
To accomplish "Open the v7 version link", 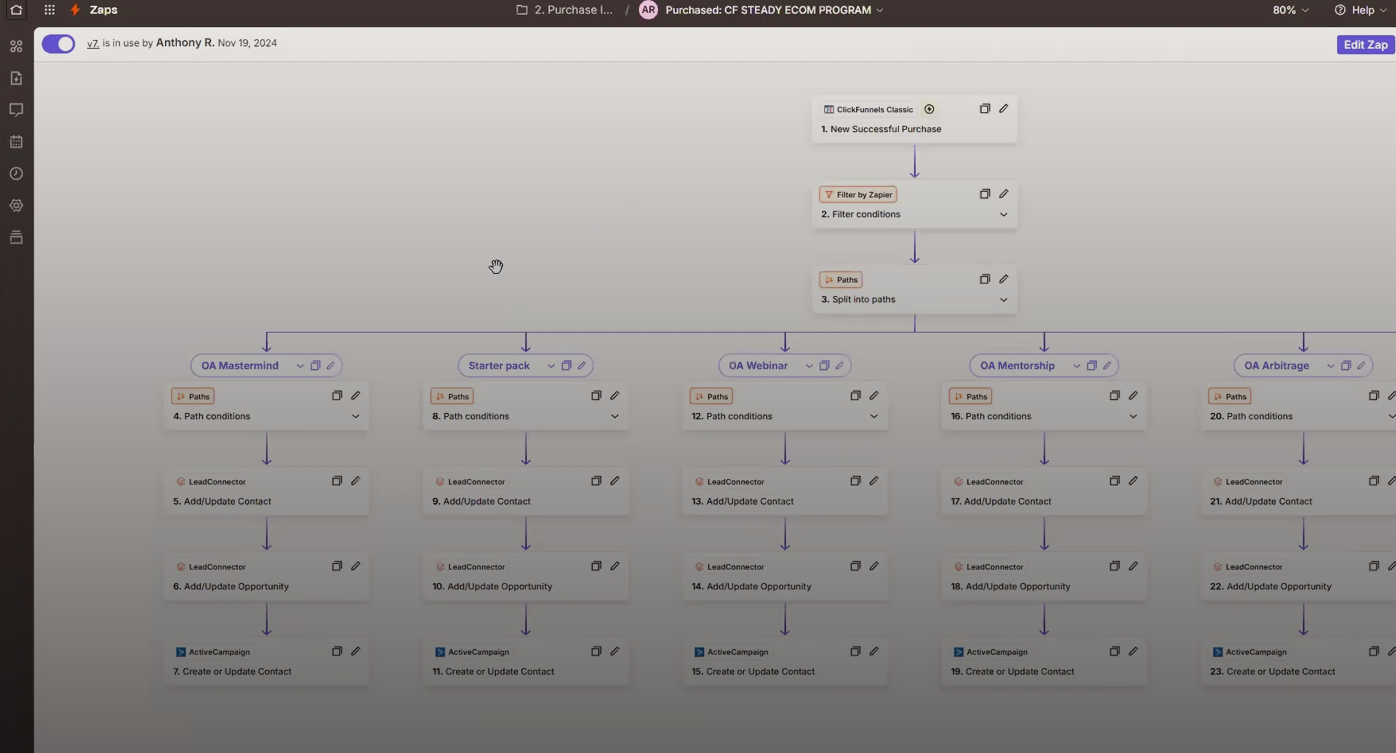I will click(93, 44).
